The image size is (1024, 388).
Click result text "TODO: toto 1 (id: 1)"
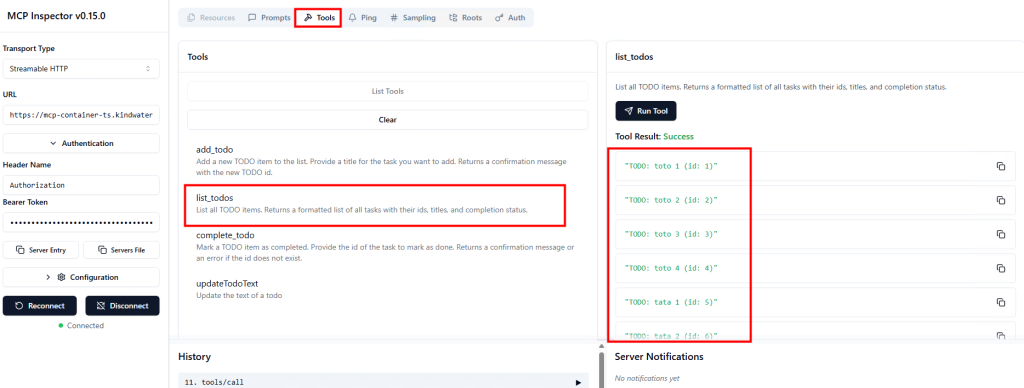pos(671,167)
